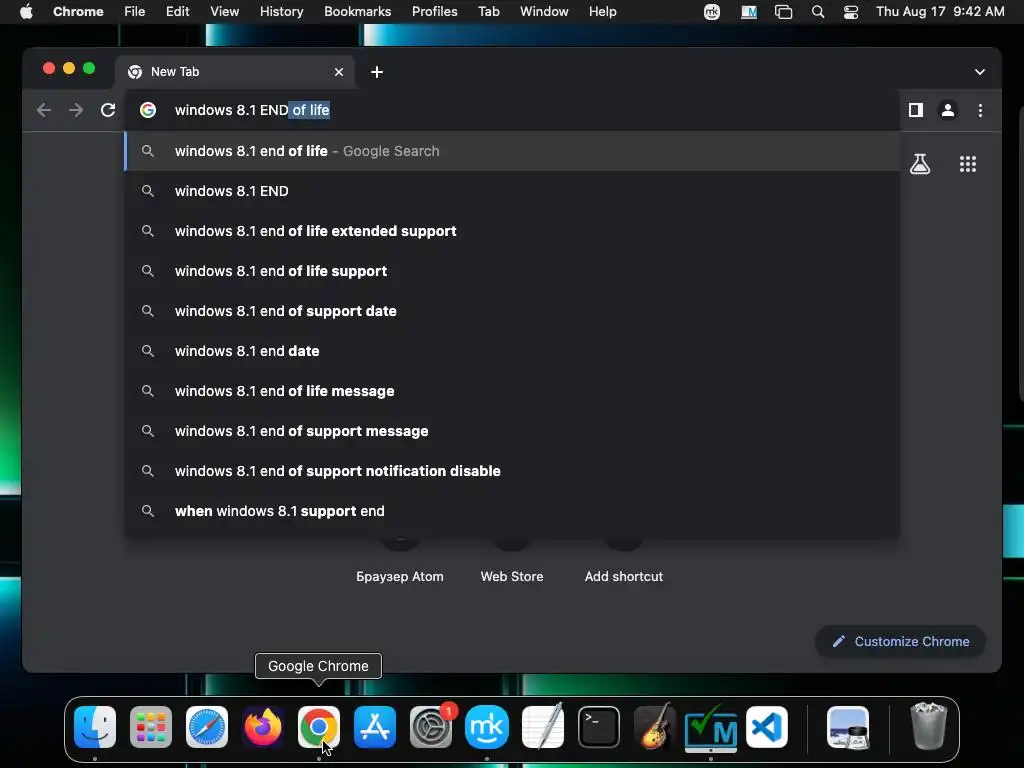
Task: Open the Search Labs flask icon
Action: [920, 164]
